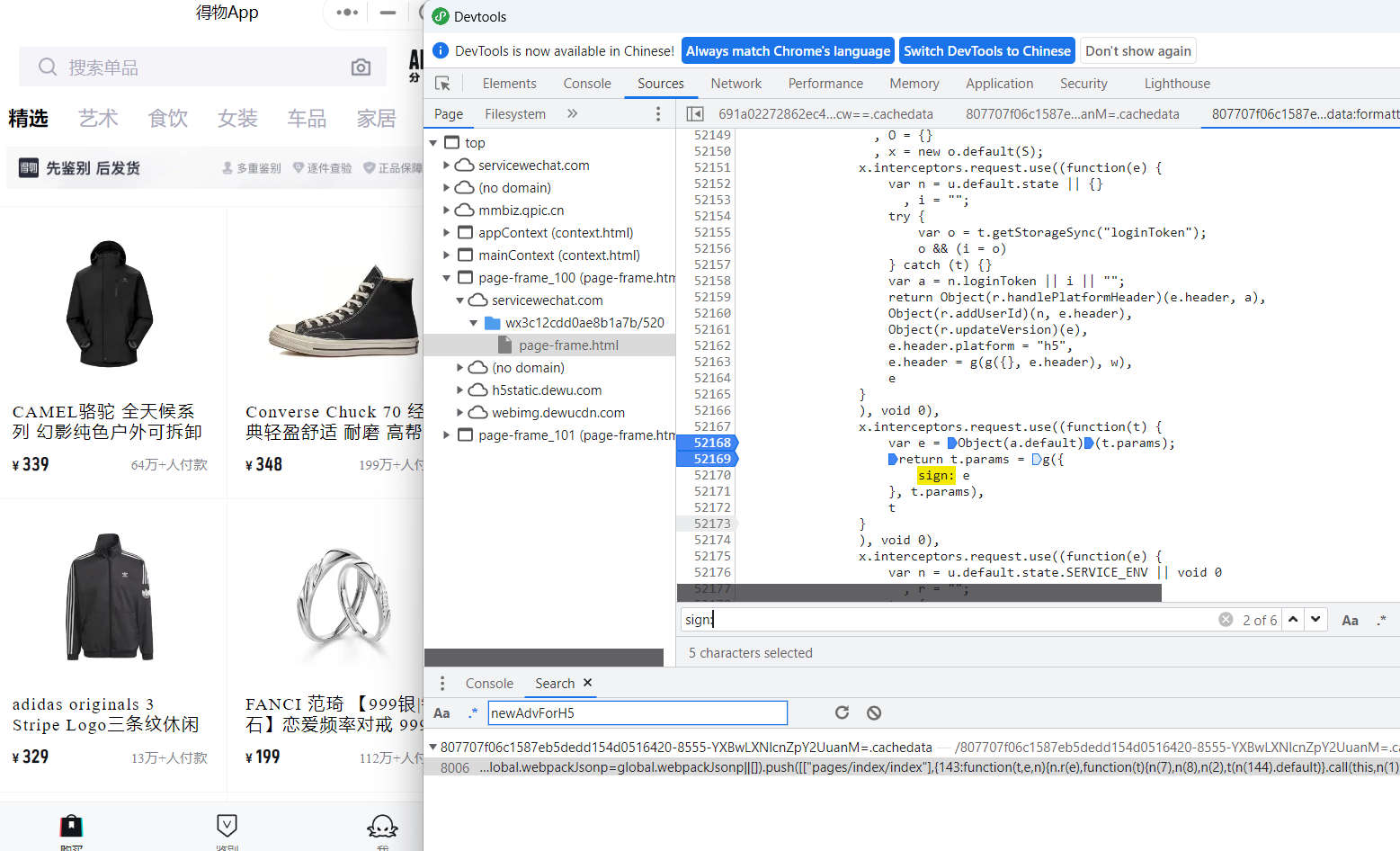Switch to the Elements tab
This screenshot has height=851, width=1400.
point(509,84)
